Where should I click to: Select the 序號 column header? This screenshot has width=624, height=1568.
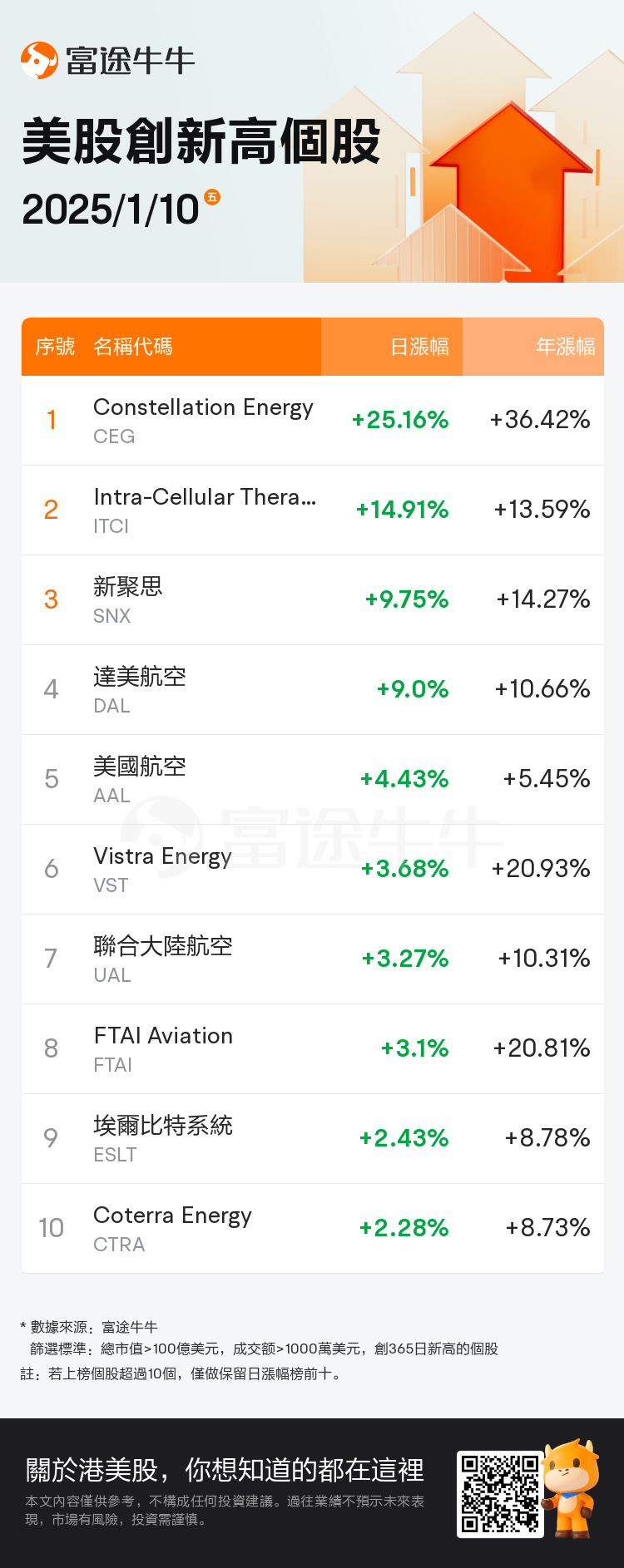(55, 347)
